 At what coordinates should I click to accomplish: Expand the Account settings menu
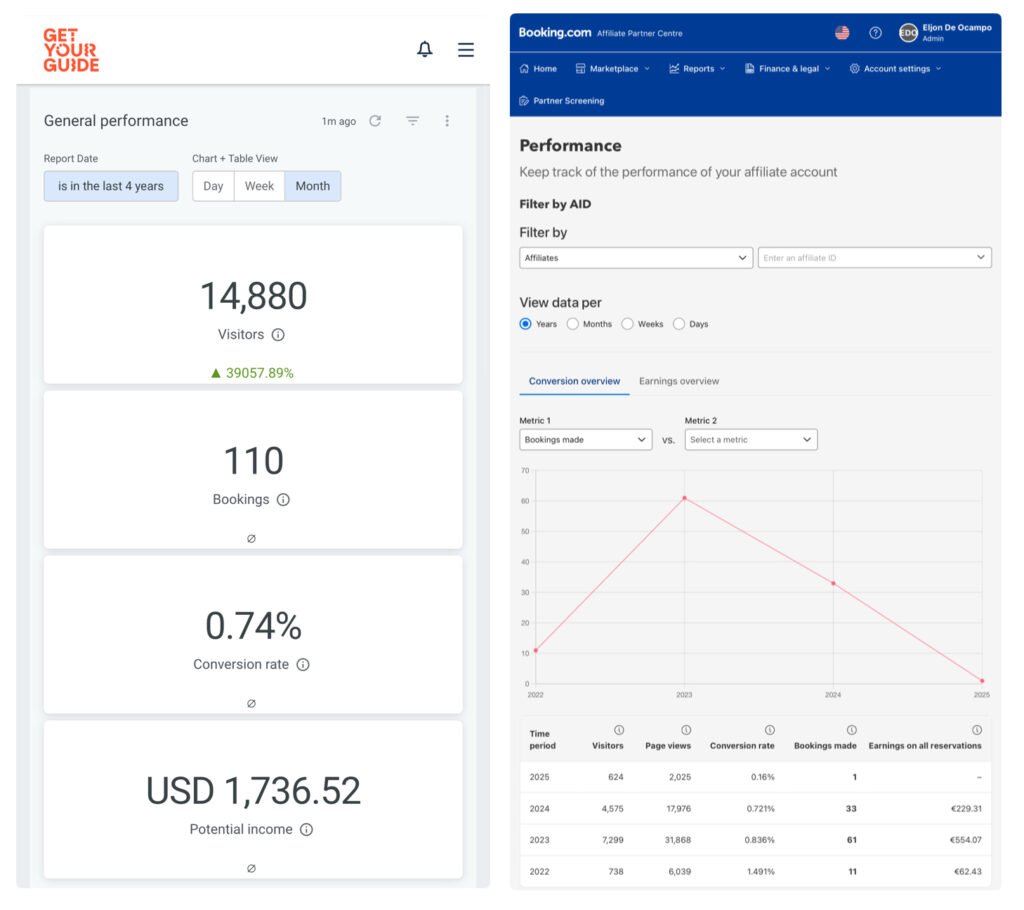895,69
